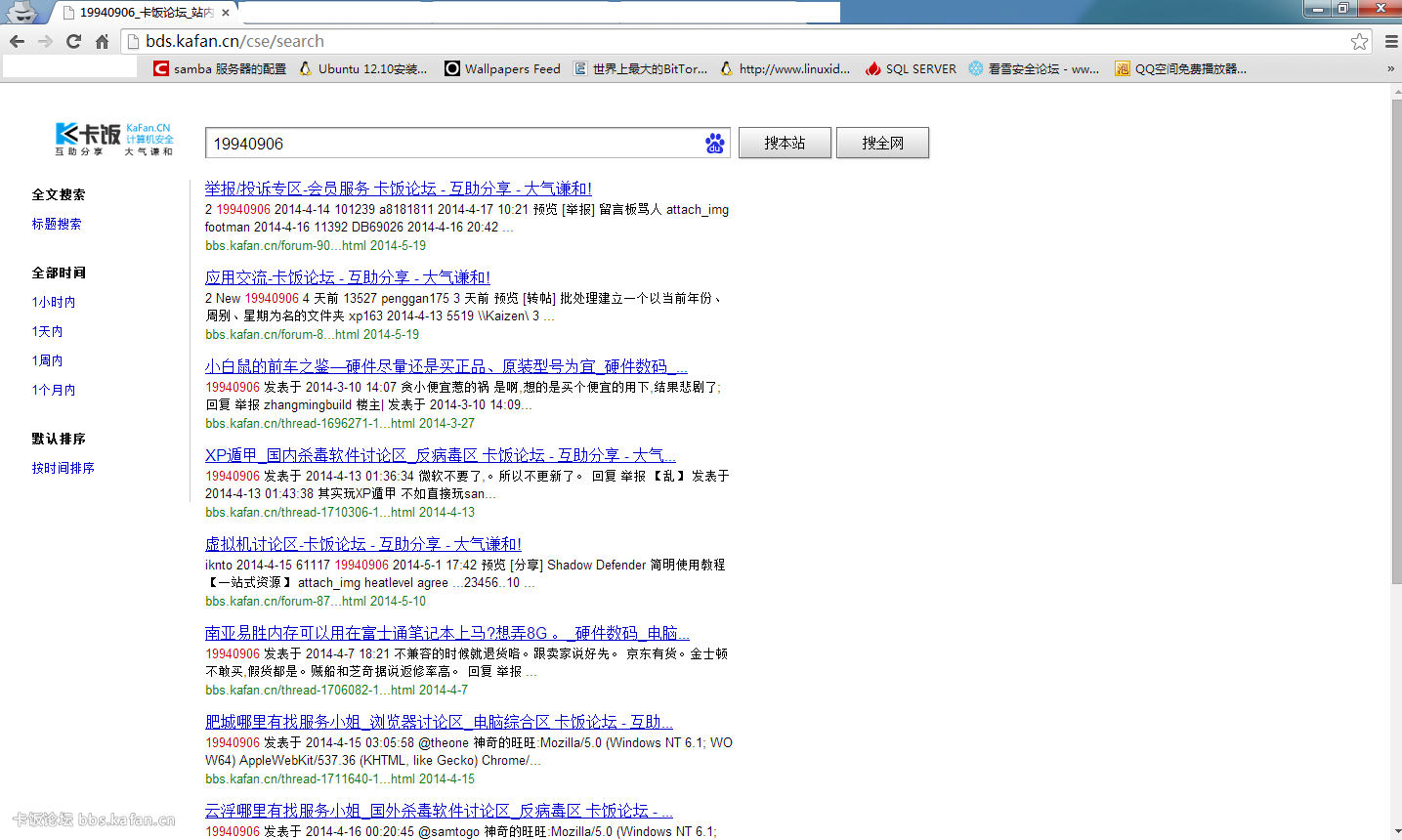Viewport: 1402px width, 840px height.
Task: Go back with the browser back arrow
Action: [17, 41]
